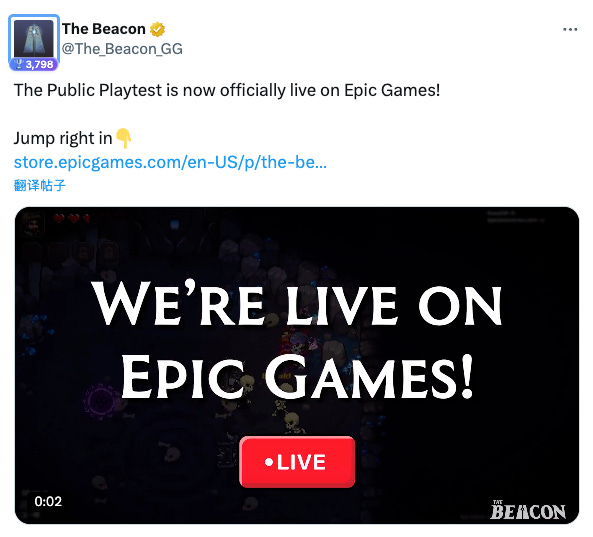Click the red LIVE button in the video
Screen dimensions: 593x537
(297, 462)
